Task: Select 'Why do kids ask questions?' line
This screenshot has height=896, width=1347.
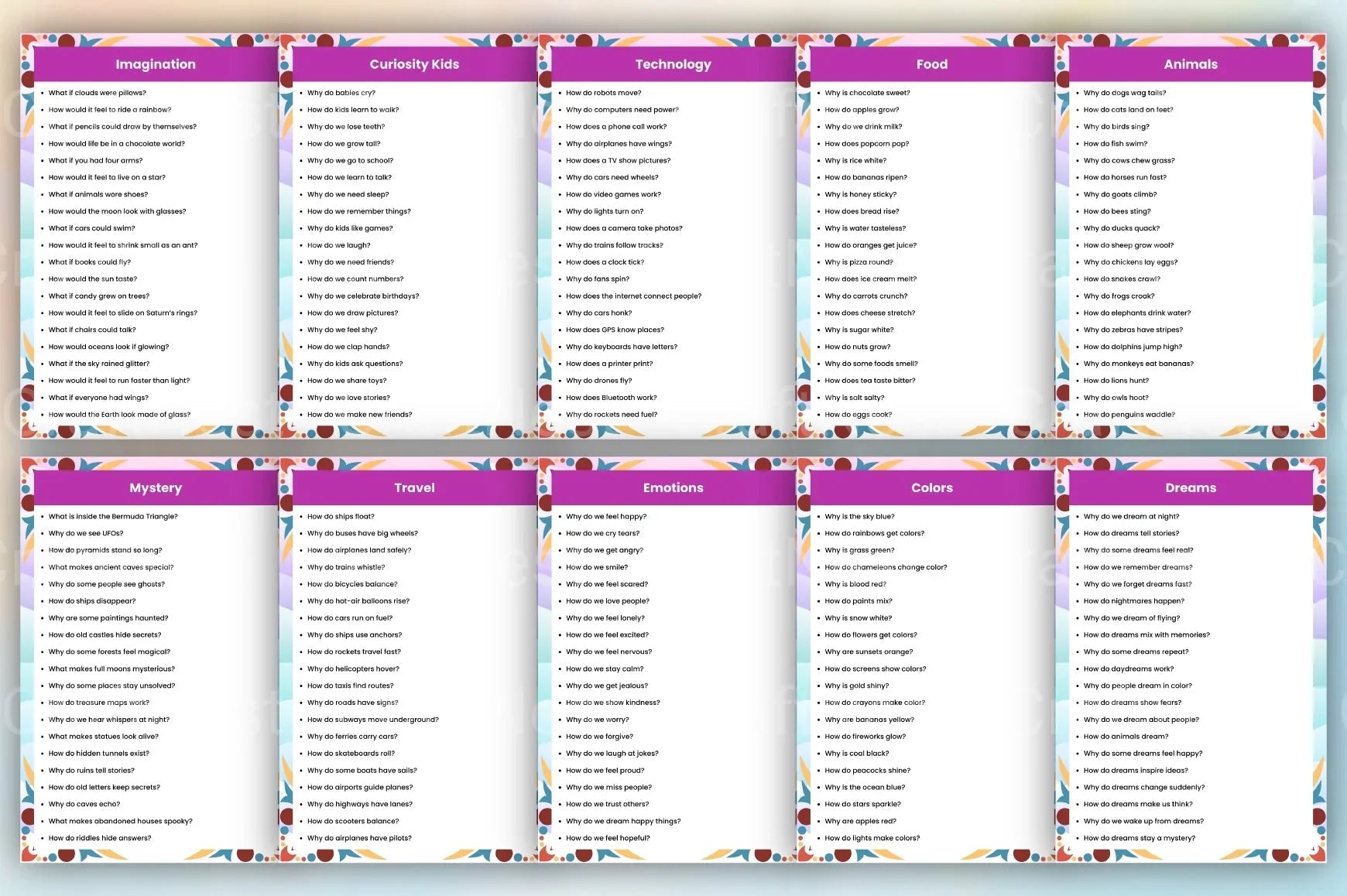Action: [x=355, y=364]
